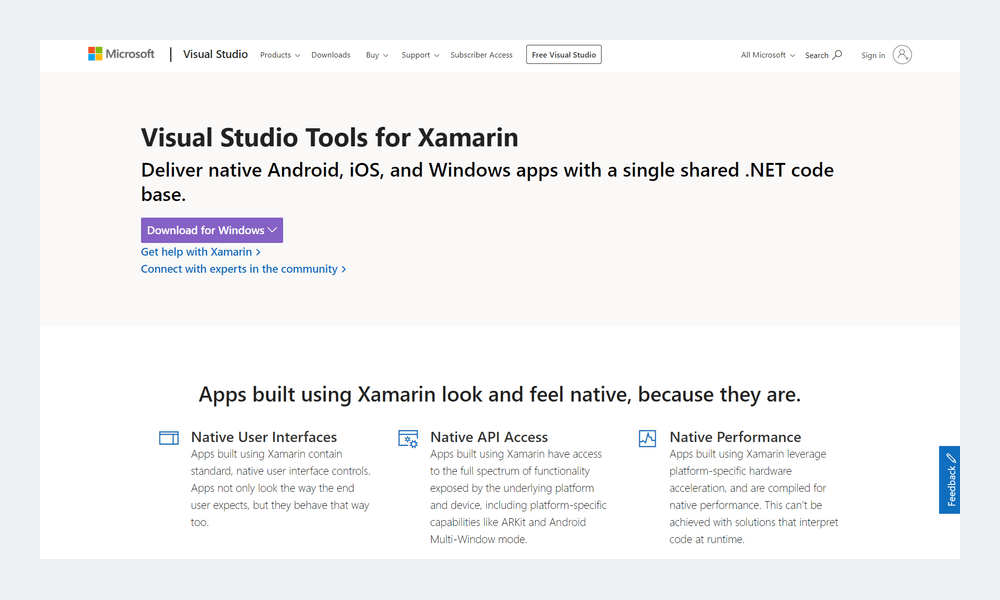Expand the All Microsoft menu

coord(768,55)
